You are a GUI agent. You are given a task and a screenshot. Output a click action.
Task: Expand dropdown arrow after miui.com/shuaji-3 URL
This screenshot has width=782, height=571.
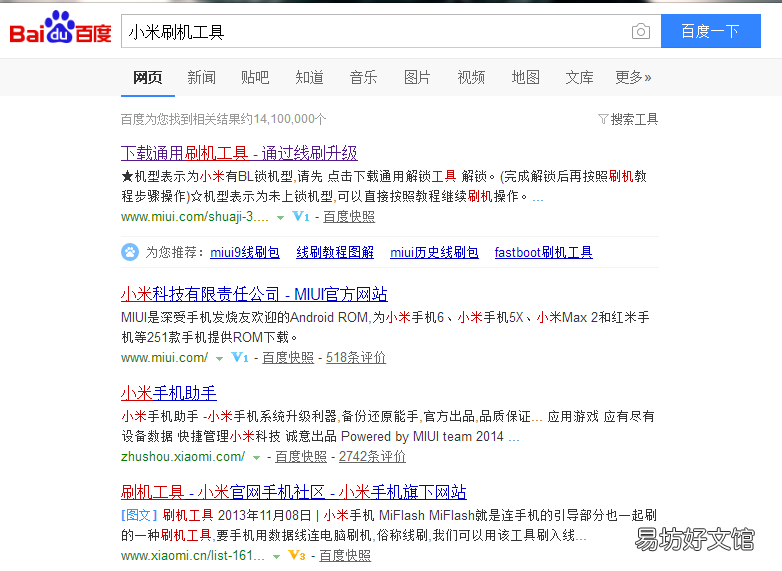pyautogui.click(x=280, y=218)
